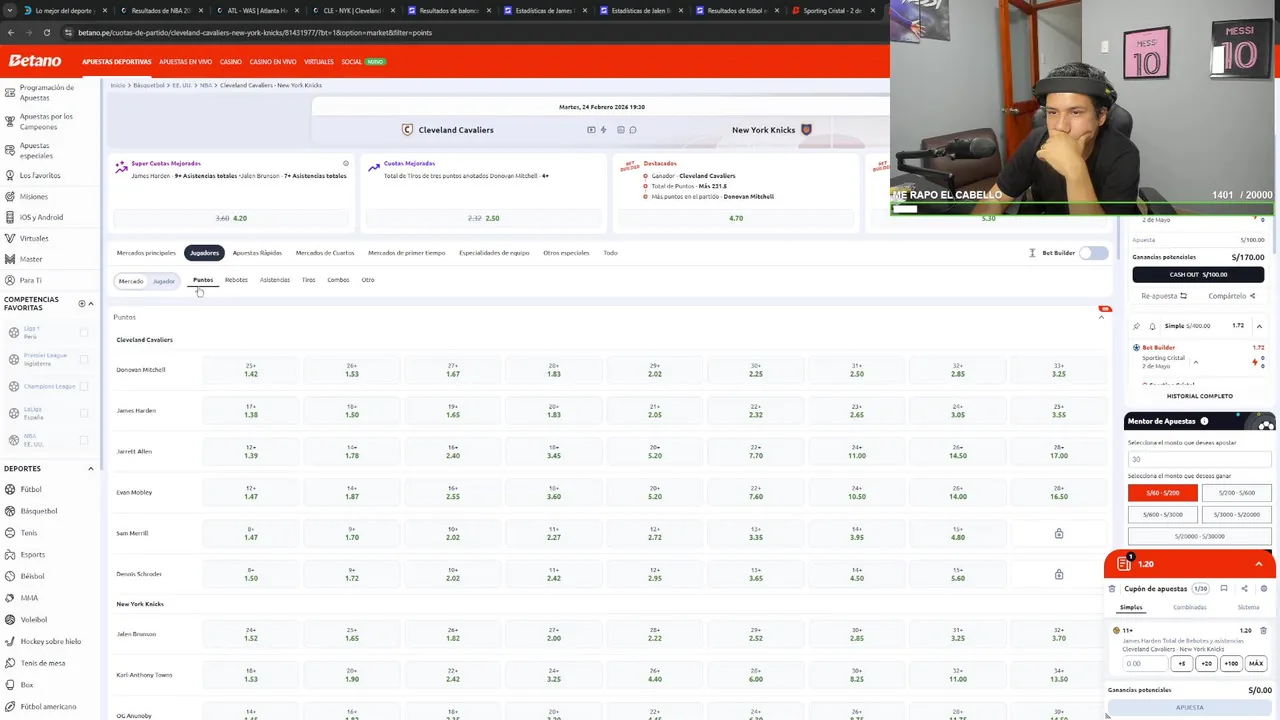Click the MÁX stake button
This screenshot has width=1280, height=720.
(1256, 663)
